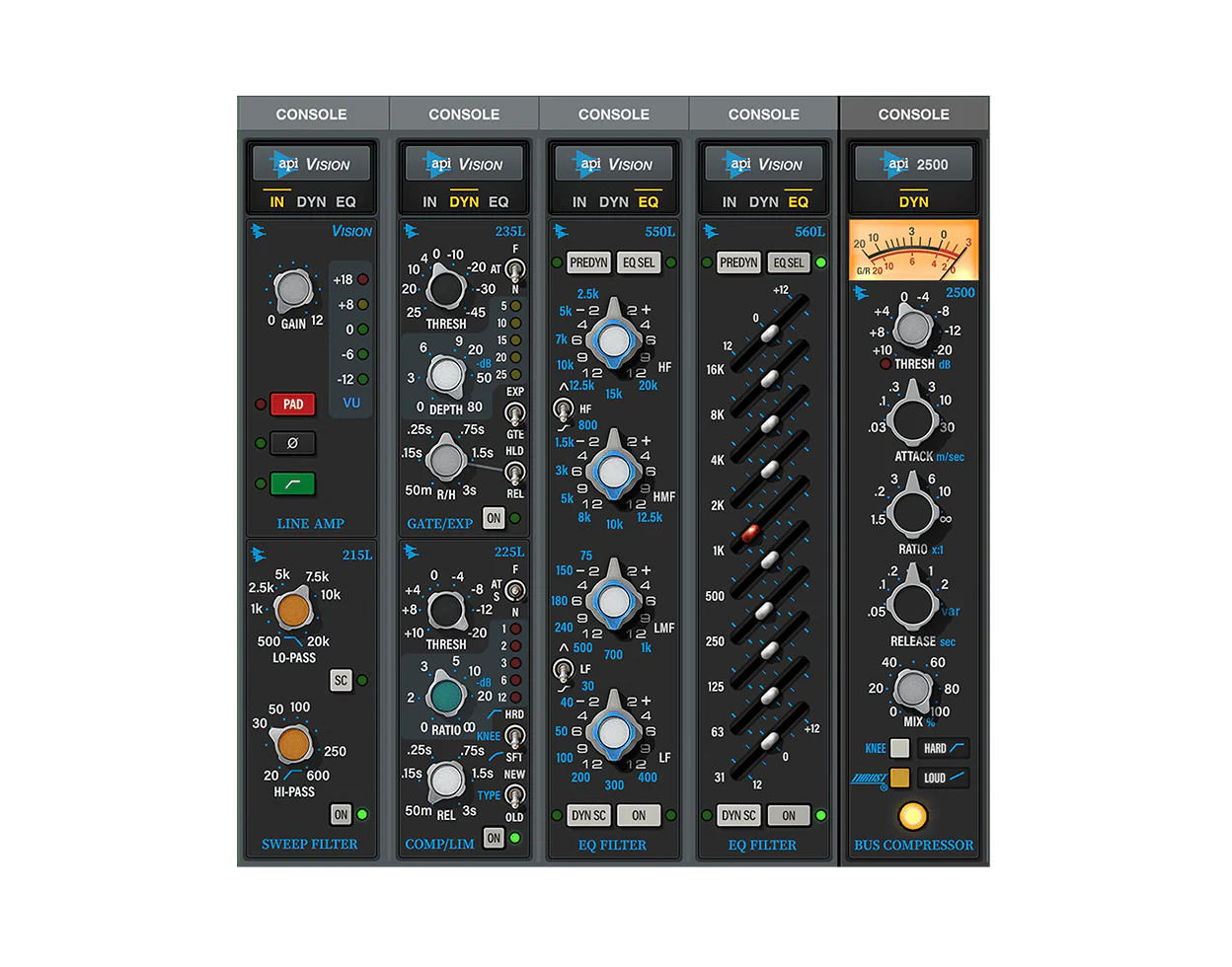The height and width of the screenshot is (967, 1232).
Task: Click the G/R VU meter on API 2500
Action: pos(913,251)
